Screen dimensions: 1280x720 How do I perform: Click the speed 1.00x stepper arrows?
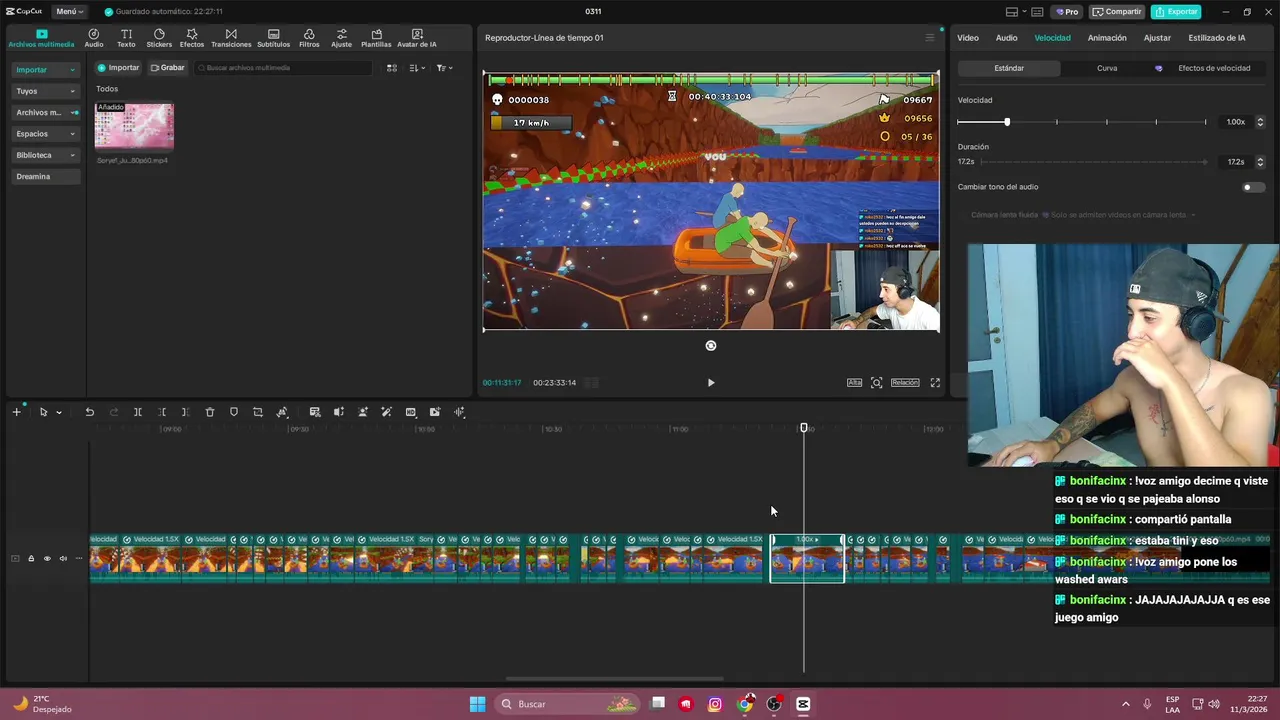[1260, 122]
